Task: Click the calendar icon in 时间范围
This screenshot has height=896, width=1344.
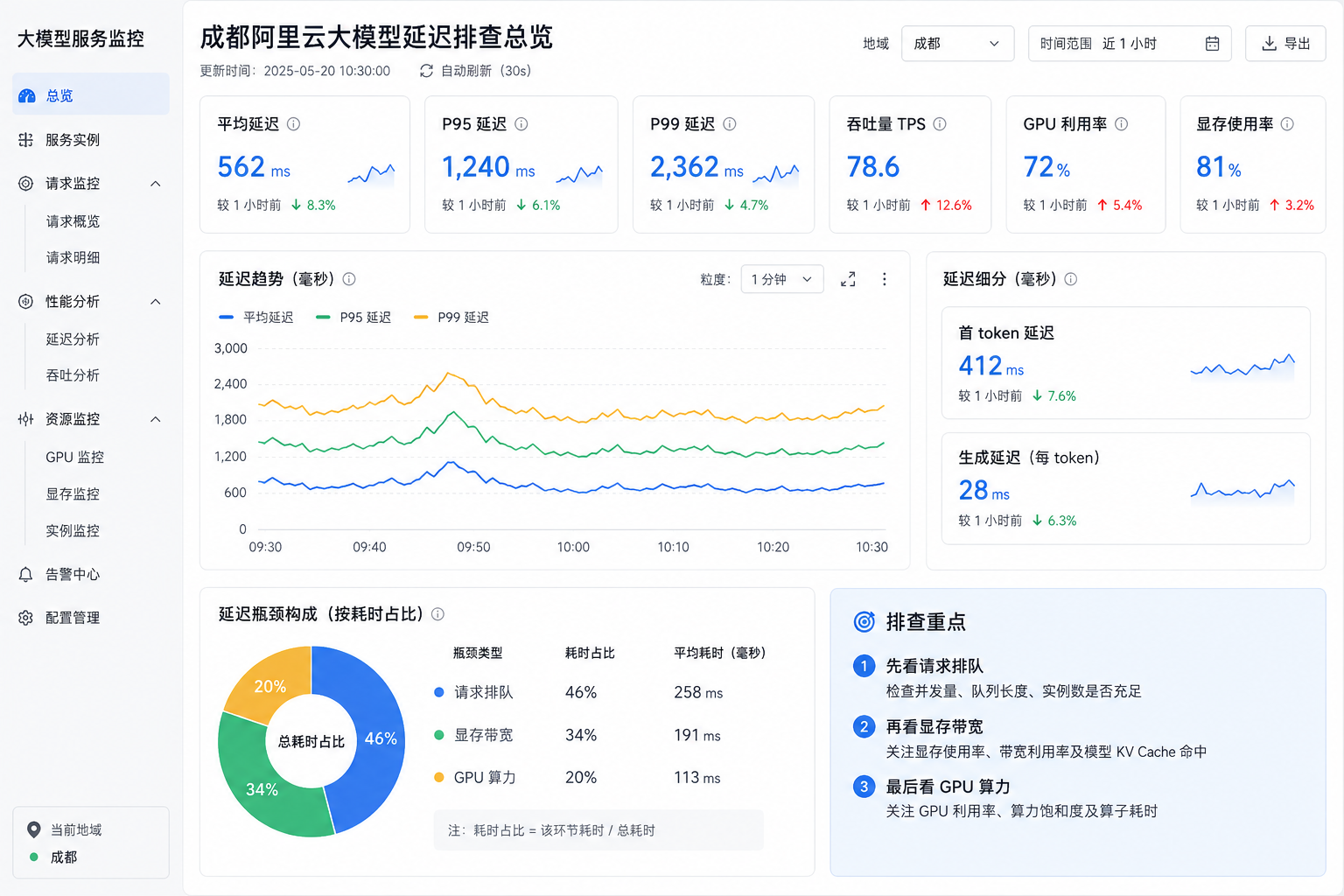Action: pos(1212,44)
